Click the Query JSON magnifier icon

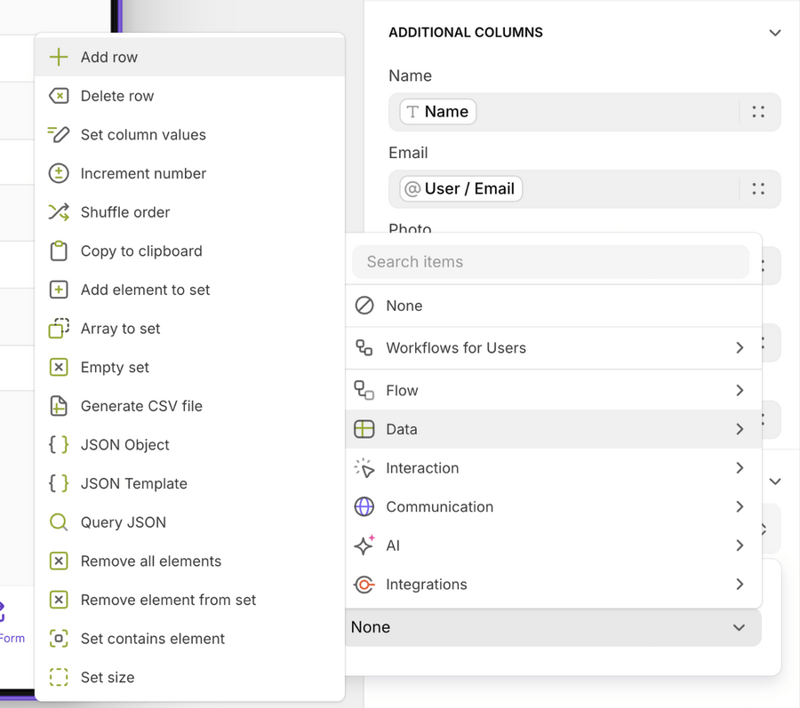click(61, 522)
